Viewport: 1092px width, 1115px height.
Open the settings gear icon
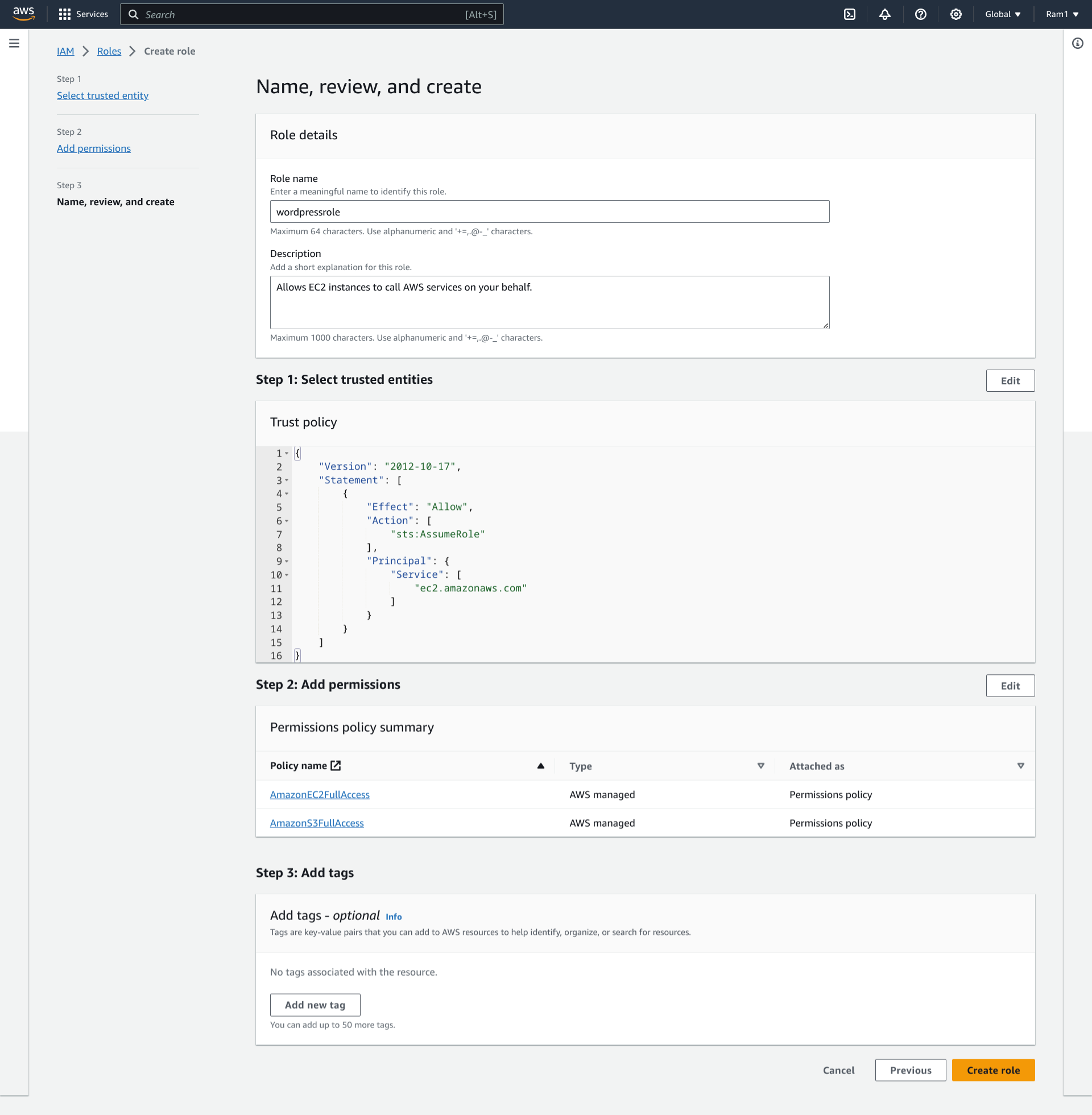tap(955, 14)
